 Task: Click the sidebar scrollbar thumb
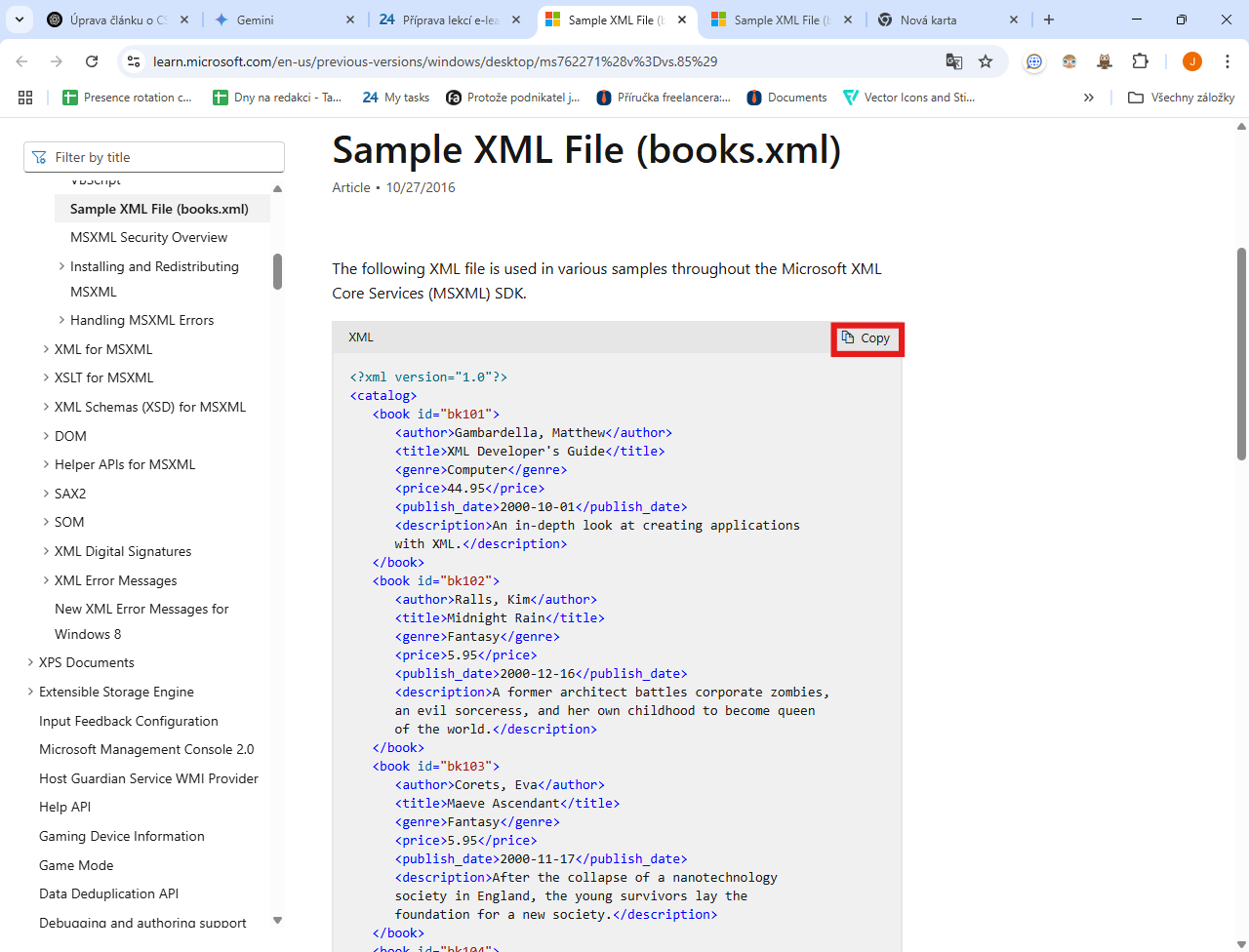pos(277,271)
